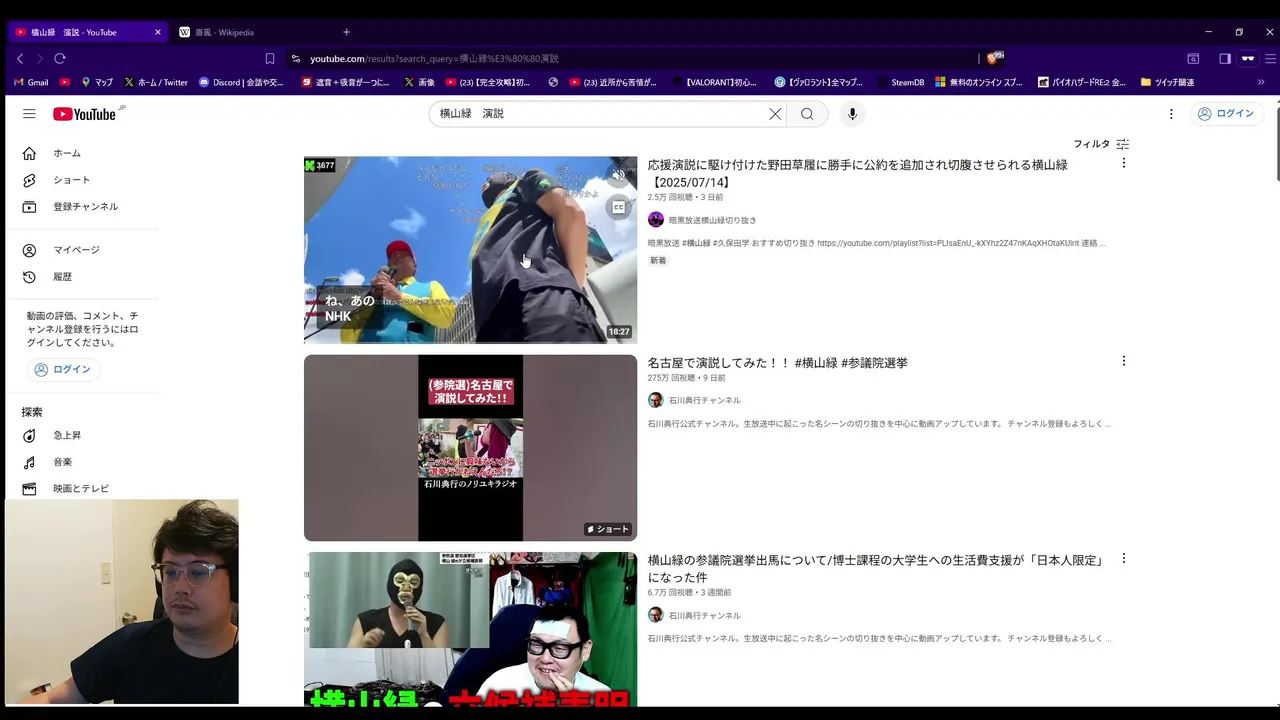Start voice search with microphone
1280x720 pixels.
pos(852,114)
